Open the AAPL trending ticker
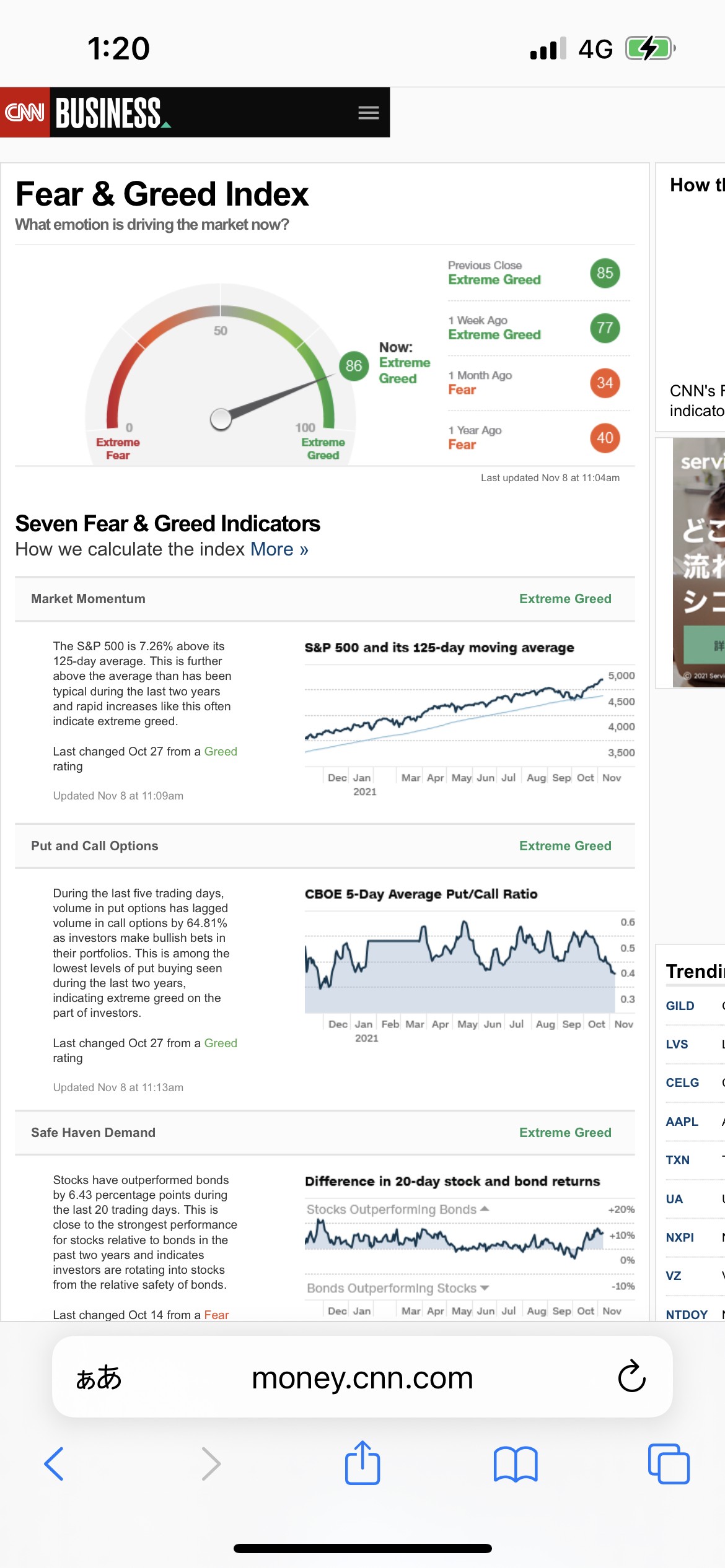This screenshot has width=725, height=1568. [682, 1122]
